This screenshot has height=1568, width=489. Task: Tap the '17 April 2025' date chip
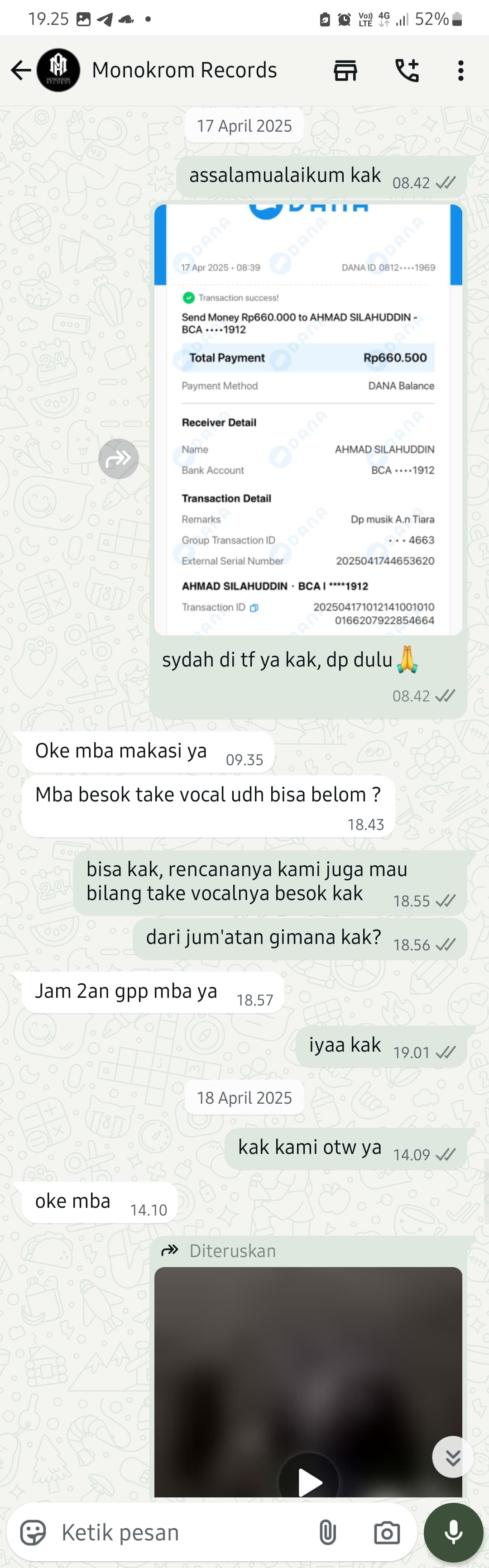pos(244,126)
